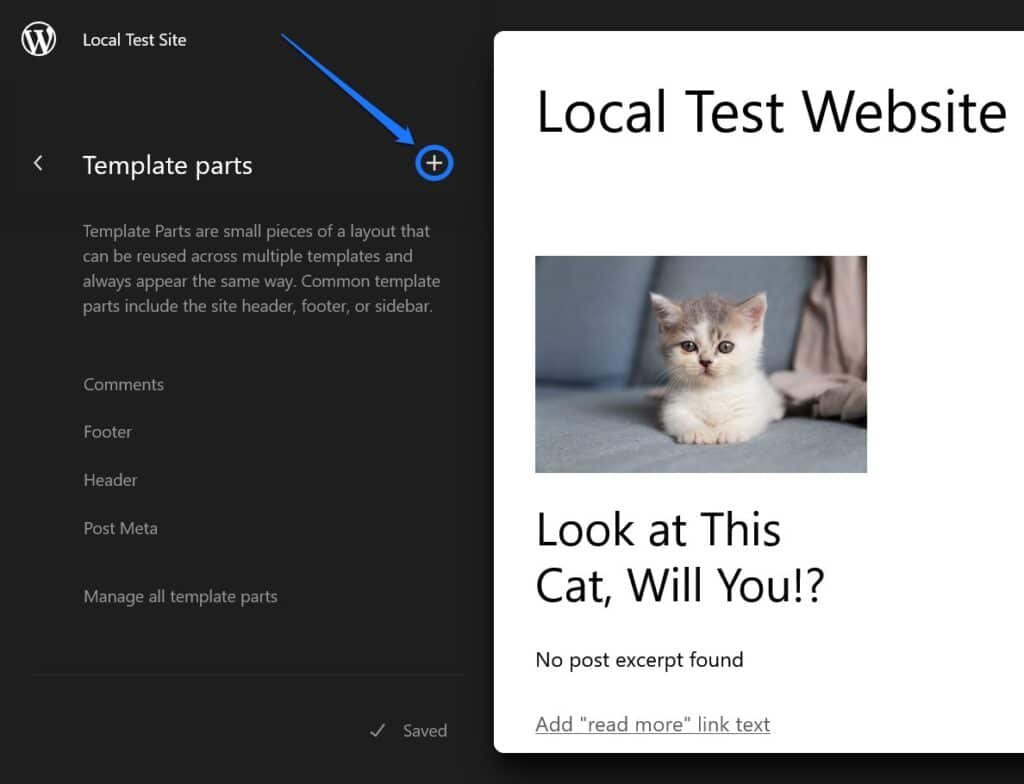Select the Comments template part
The image size is (1024, 784).
[123, 384]
